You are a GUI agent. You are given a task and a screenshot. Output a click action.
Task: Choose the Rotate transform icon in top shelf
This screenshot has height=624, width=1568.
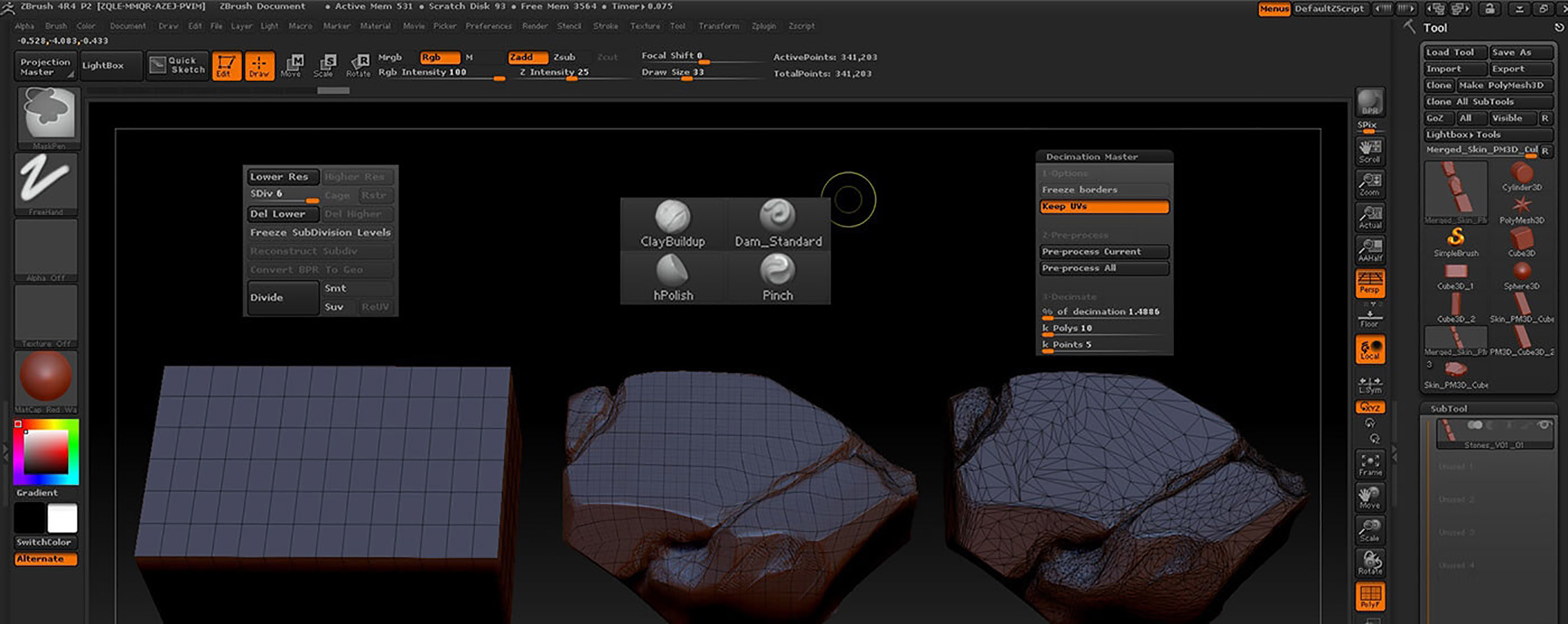(x=358, y=66)
